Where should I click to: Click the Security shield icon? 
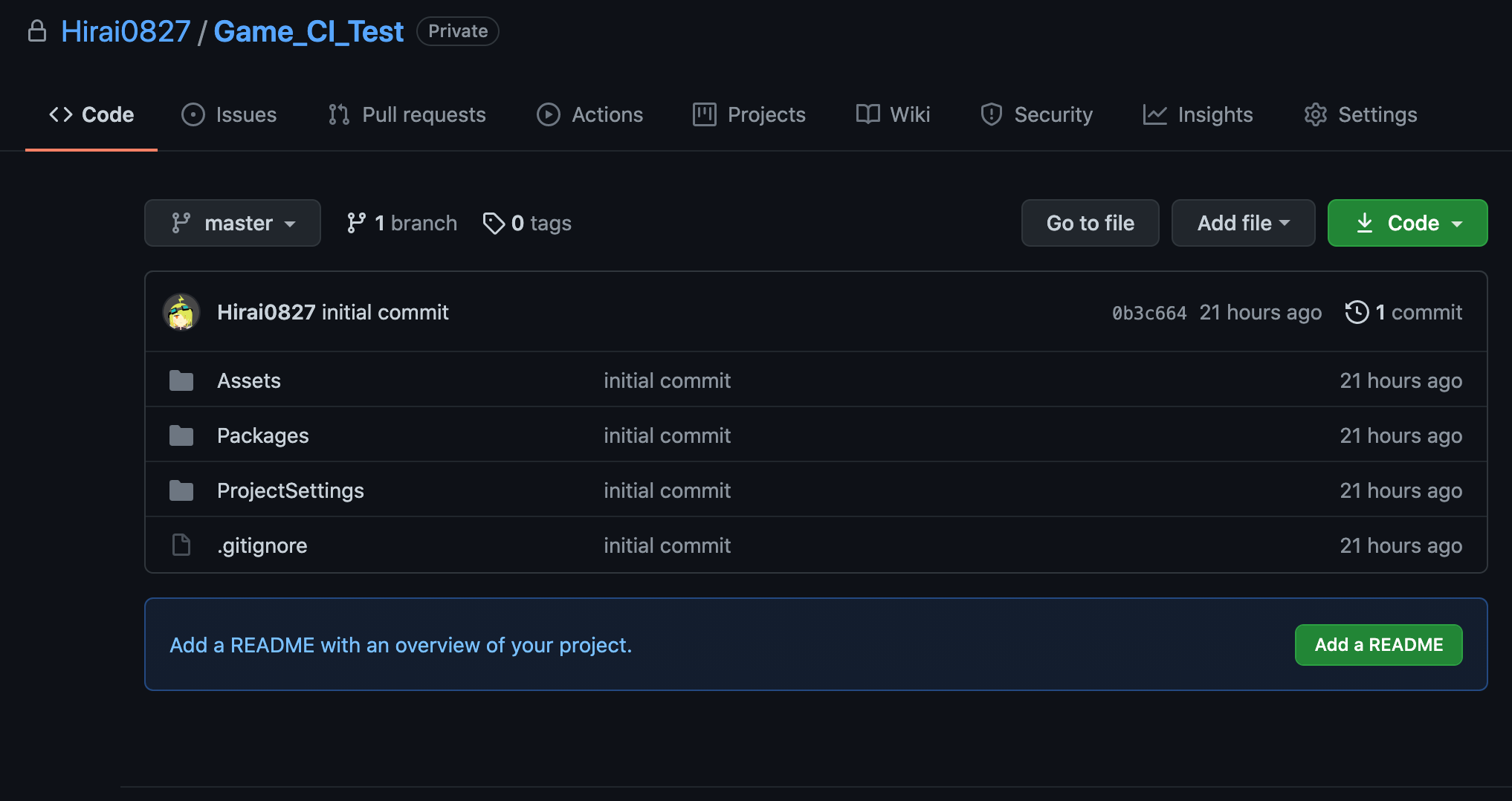pos(991,114)
